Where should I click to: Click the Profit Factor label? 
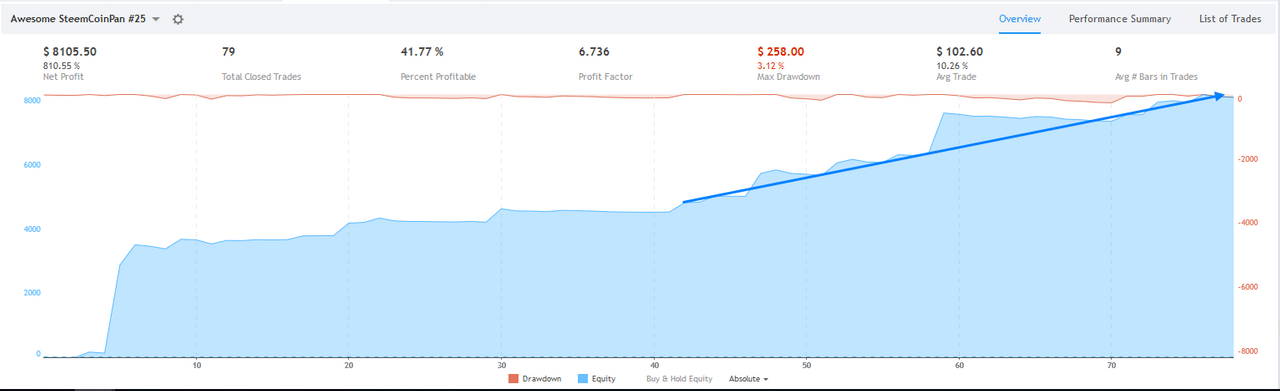click(x=605, y=77)
